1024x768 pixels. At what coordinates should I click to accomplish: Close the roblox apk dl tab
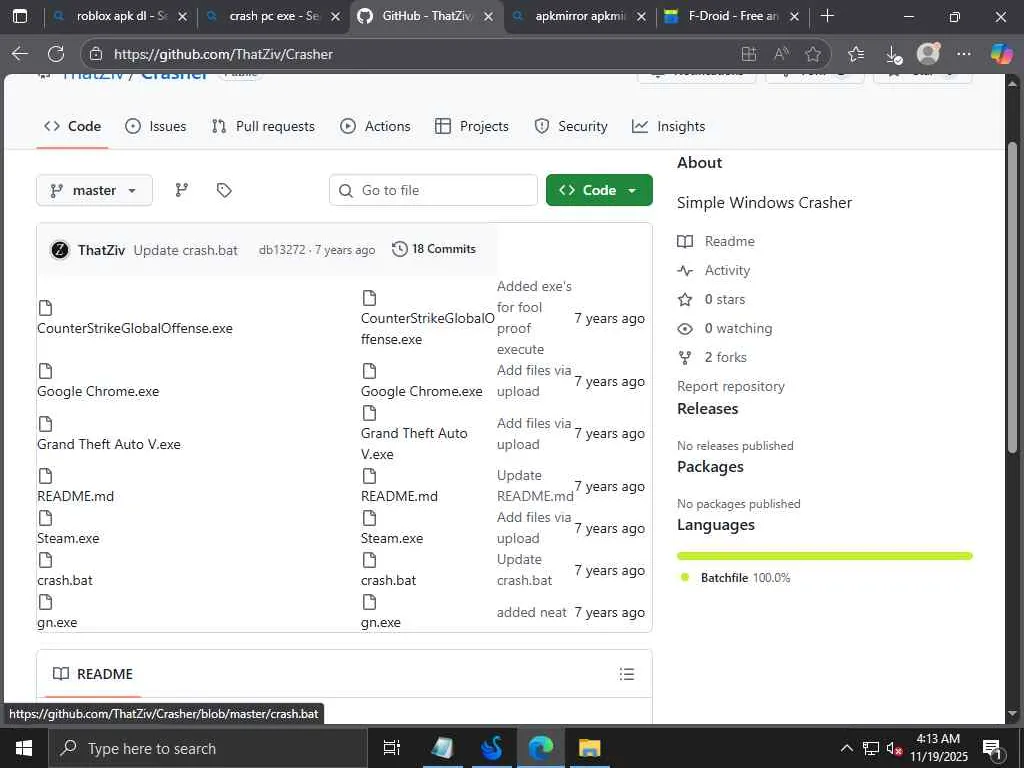coord(183,16)
